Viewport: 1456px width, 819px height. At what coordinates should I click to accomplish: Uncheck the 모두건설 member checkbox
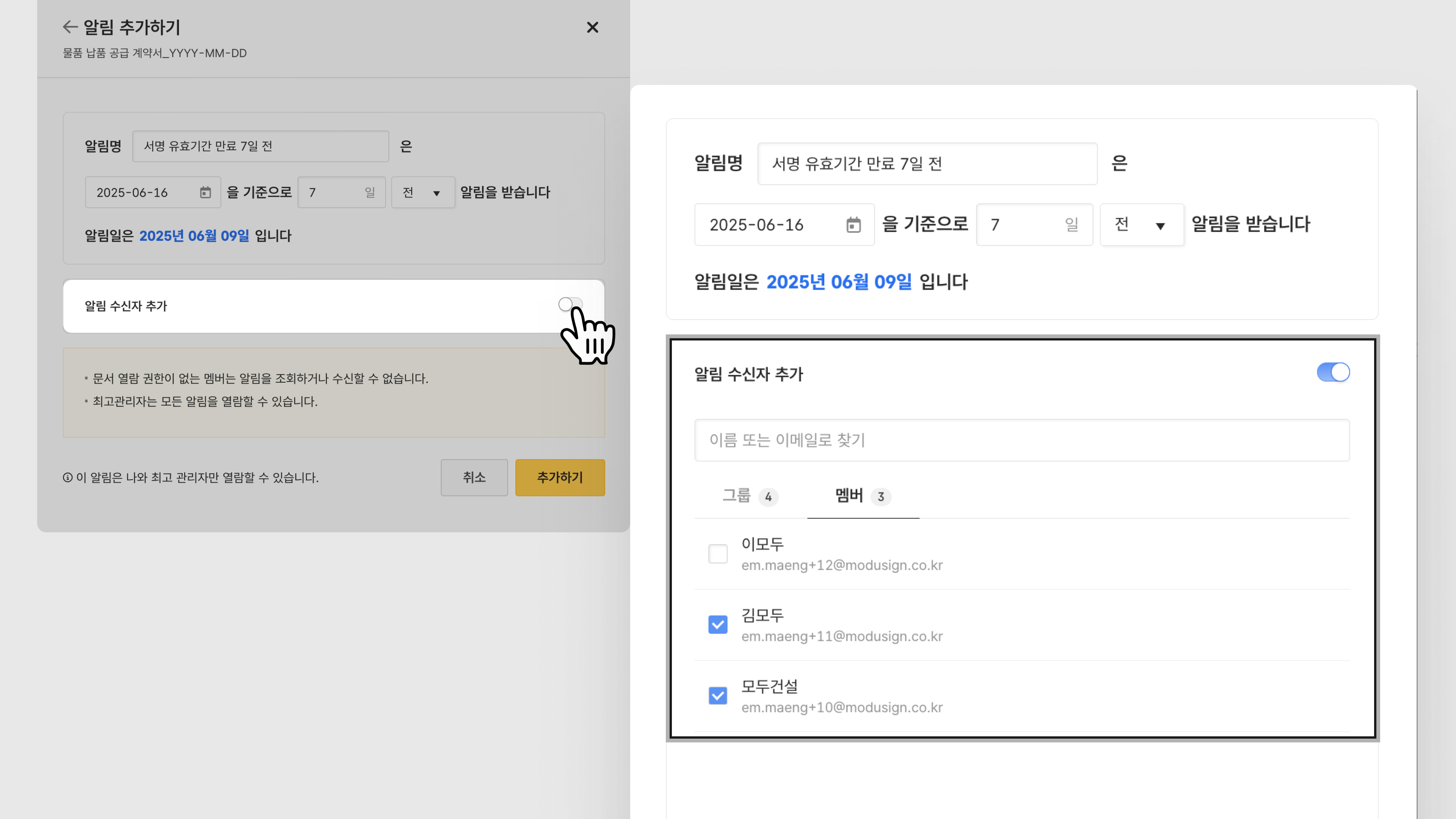tap(718, 695)
